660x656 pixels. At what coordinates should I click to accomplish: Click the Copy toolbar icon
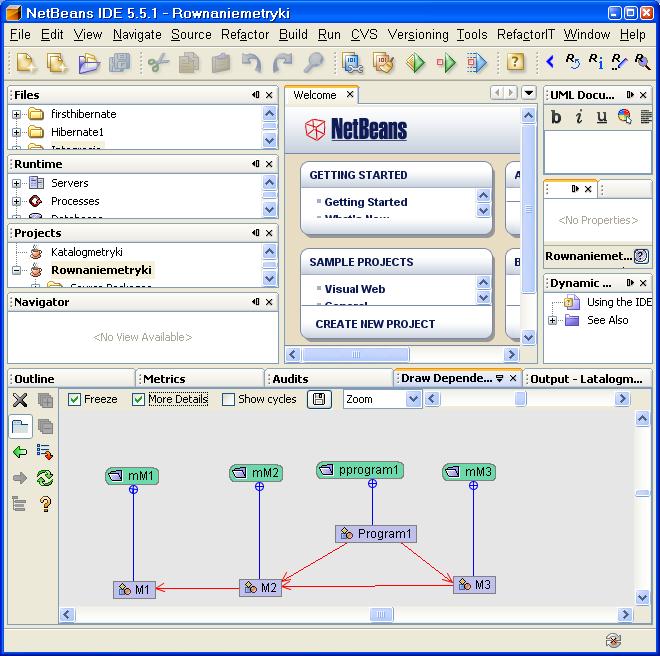pyautogui.click(x=189, y=63)
